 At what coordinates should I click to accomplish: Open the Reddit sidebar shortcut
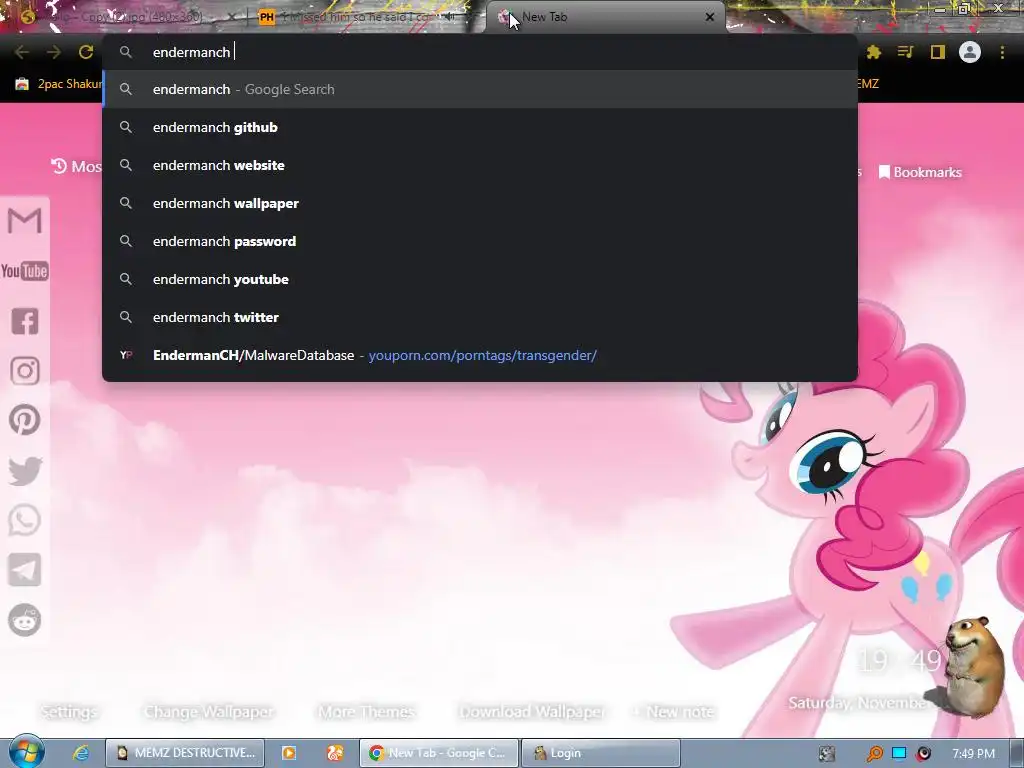(x=25, y=620)
